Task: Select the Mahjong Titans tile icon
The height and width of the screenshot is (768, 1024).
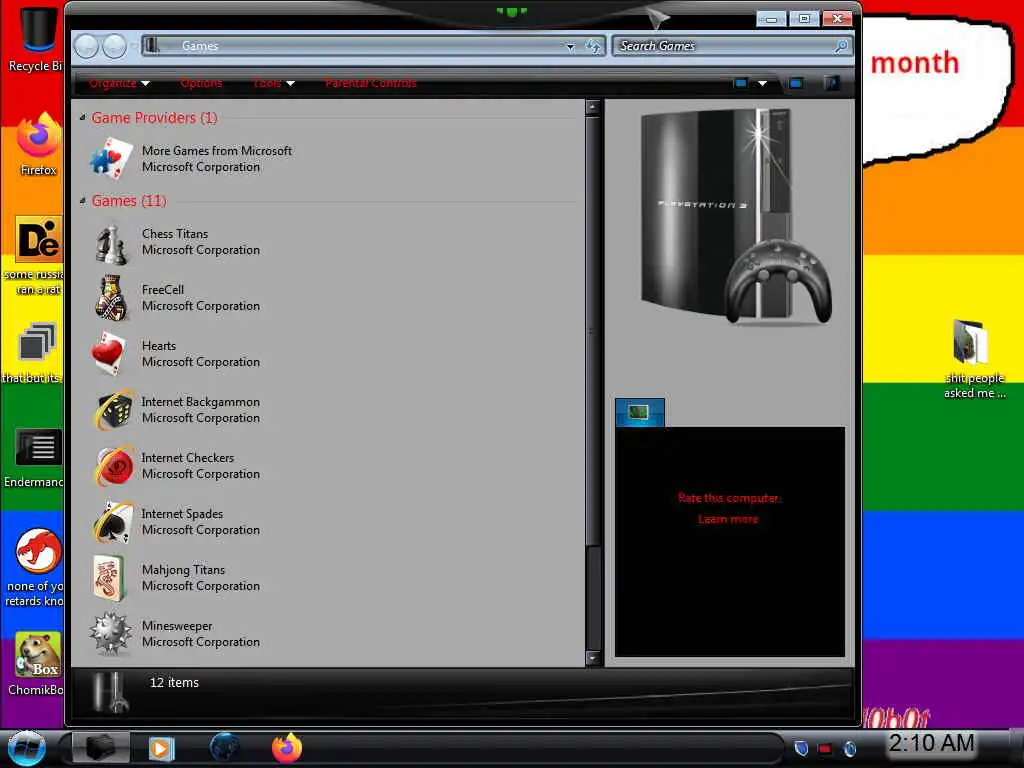Action: click(109, 579)
